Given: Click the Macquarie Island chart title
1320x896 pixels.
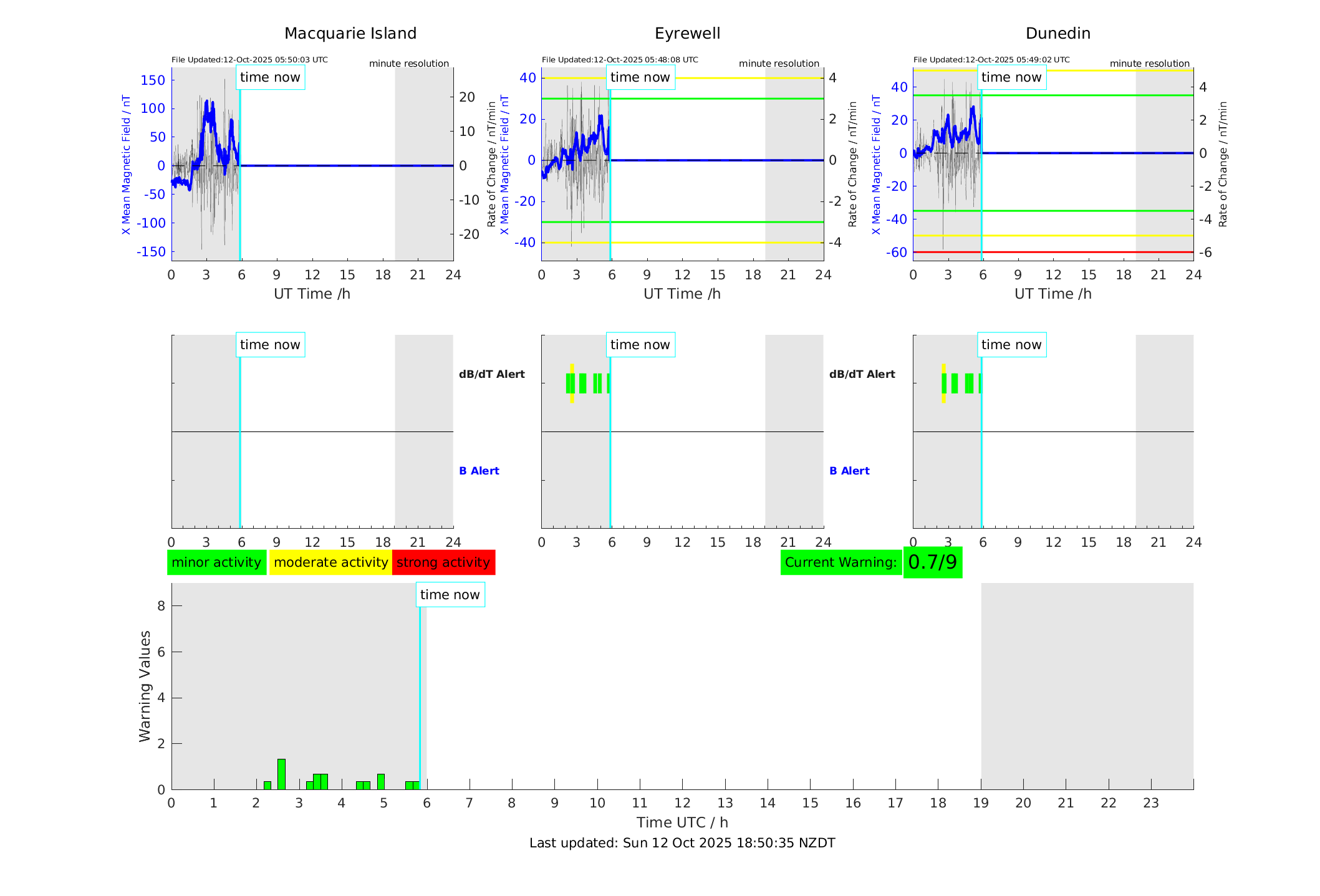Looking at the screenshot, I should 350,34.
